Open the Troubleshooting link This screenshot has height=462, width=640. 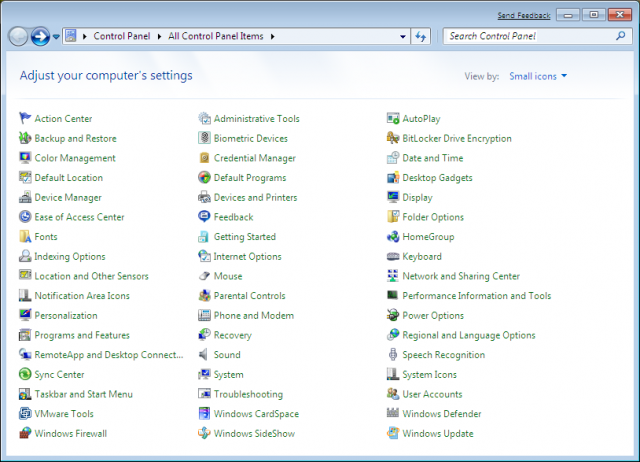tap(248, 394)
